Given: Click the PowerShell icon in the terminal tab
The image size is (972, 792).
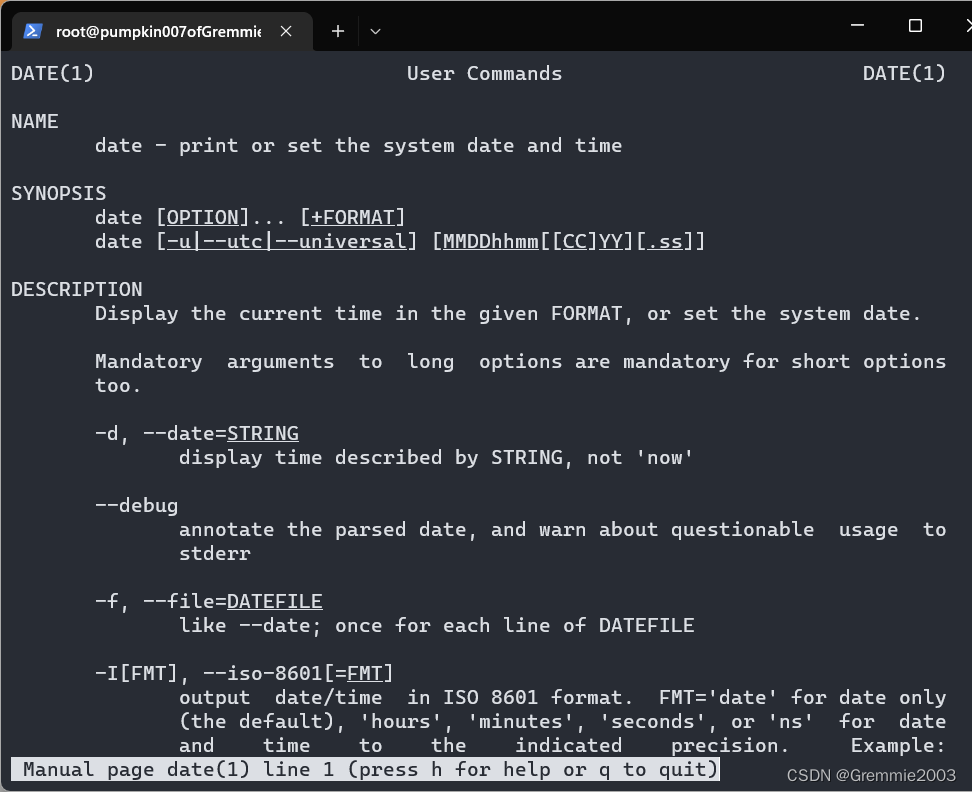Looking at the screenshot, I should pos(33,31).
